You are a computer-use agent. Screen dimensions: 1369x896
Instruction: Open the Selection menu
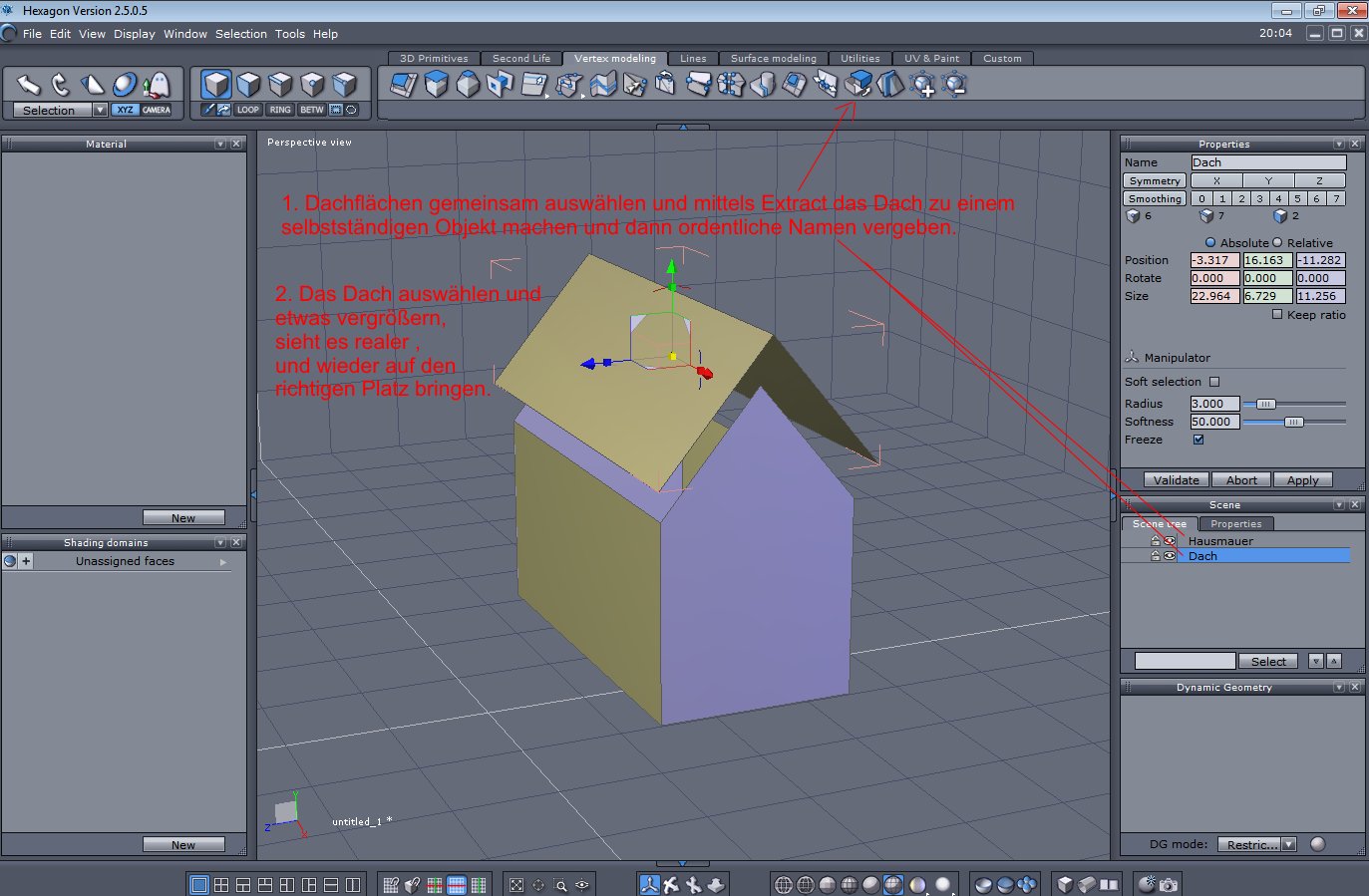coord(241,34)
